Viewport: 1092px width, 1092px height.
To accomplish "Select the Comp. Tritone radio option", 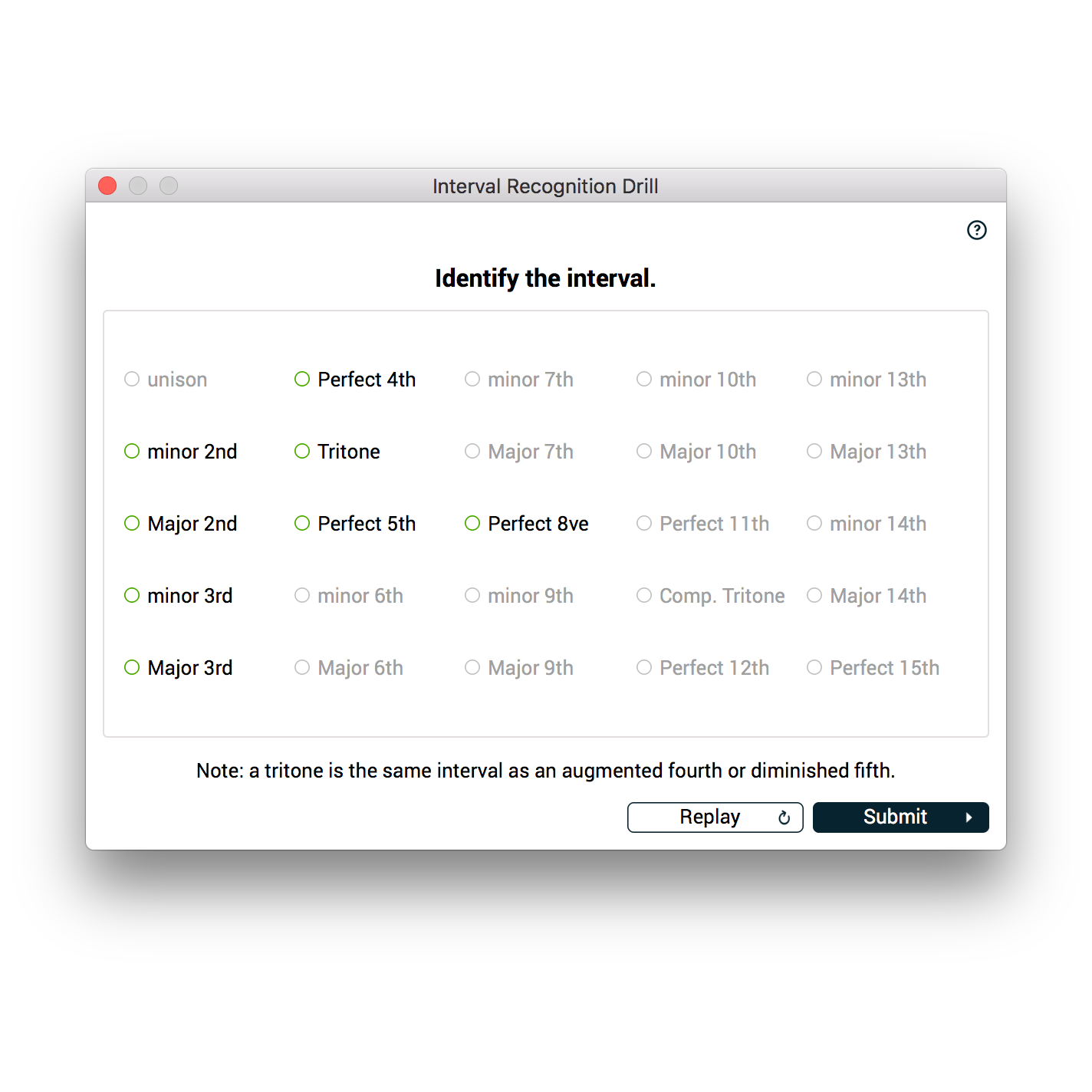I will (x=644, y=596).
